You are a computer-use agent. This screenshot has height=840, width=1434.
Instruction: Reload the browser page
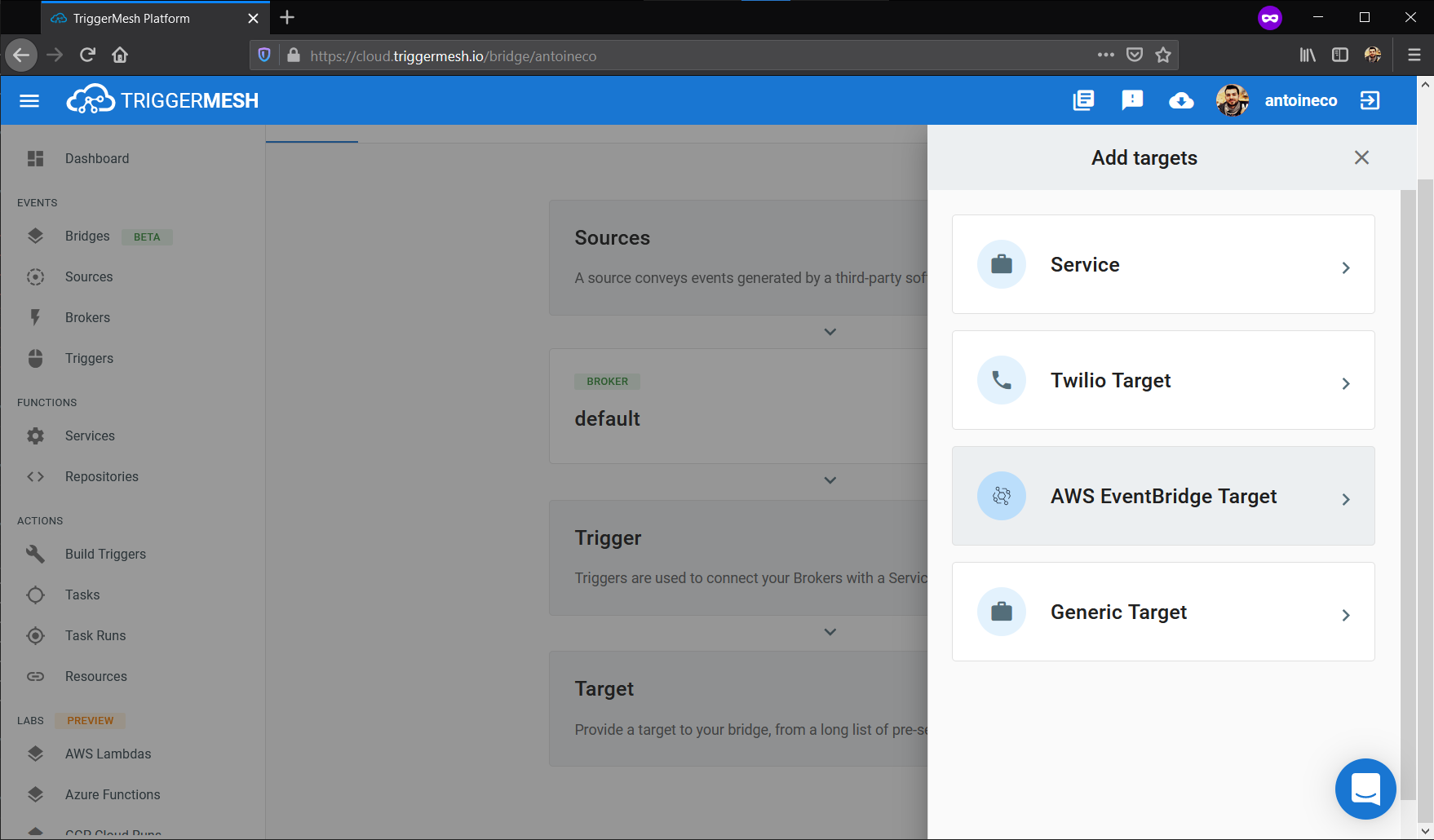(x=87, y=55)
